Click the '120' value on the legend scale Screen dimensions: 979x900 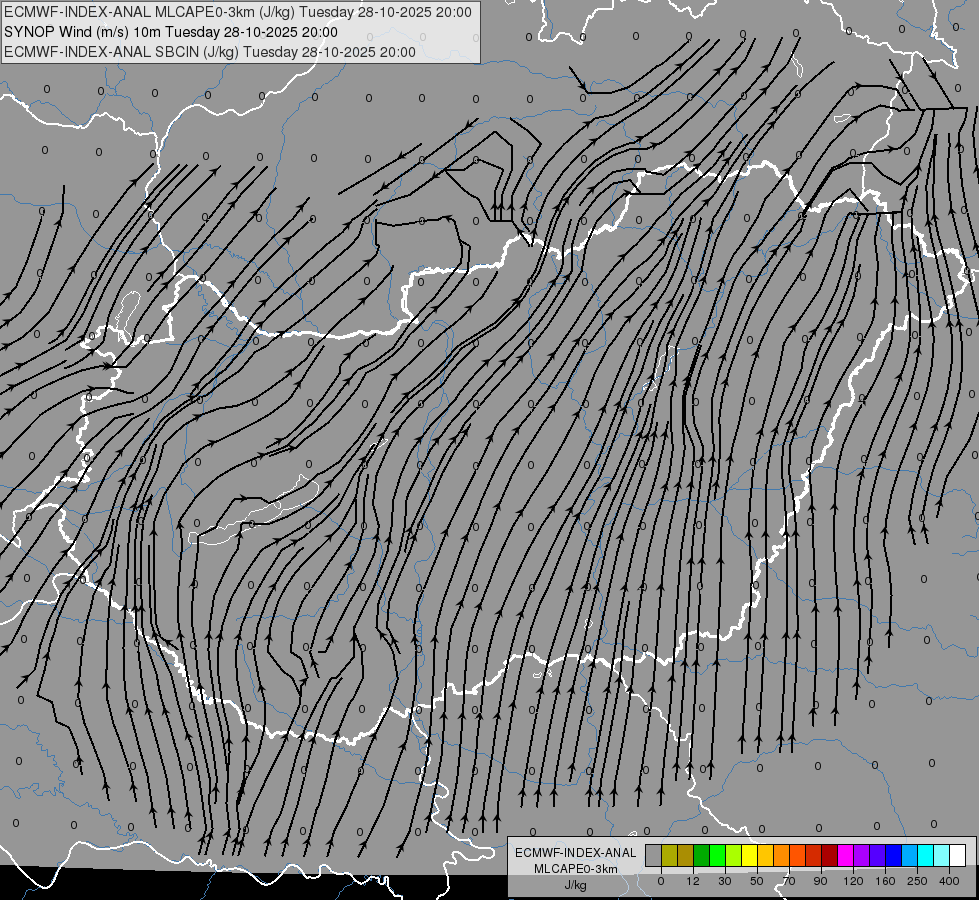(853, 881)
